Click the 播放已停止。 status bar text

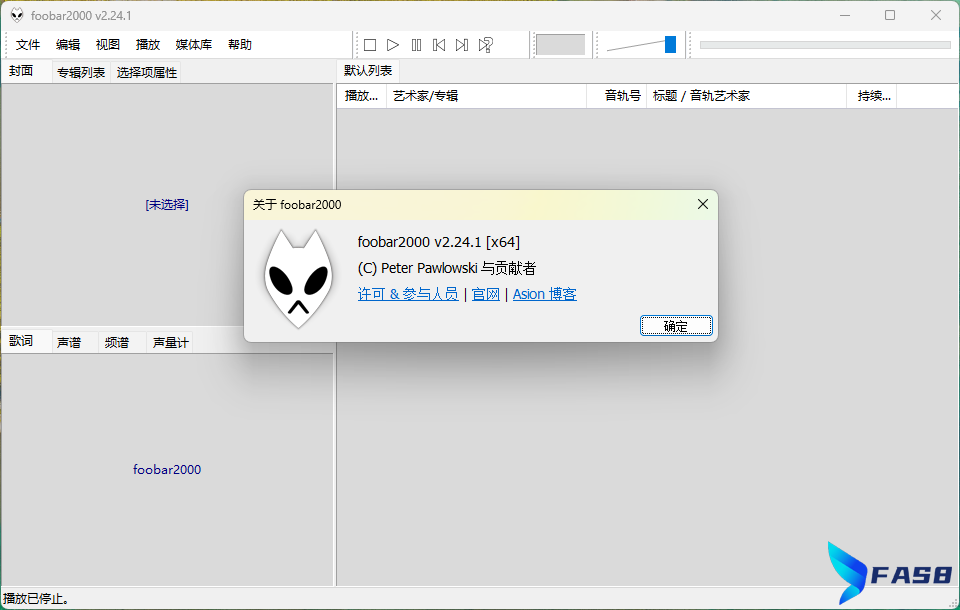tap(36, 599)
